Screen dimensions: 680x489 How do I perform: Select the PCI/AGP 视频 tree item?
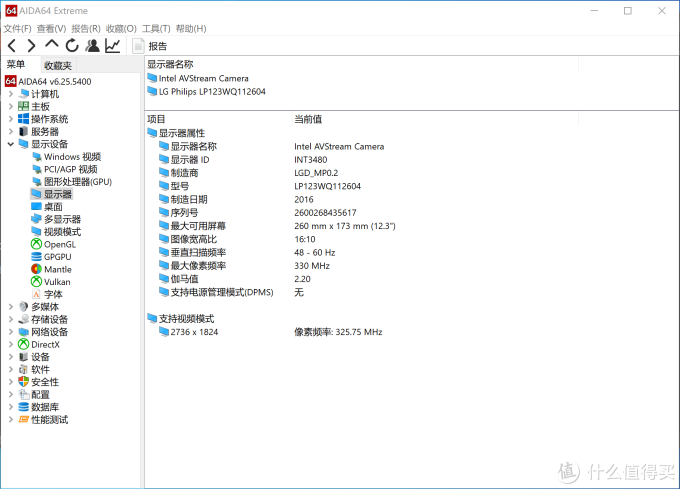[65, 170]
